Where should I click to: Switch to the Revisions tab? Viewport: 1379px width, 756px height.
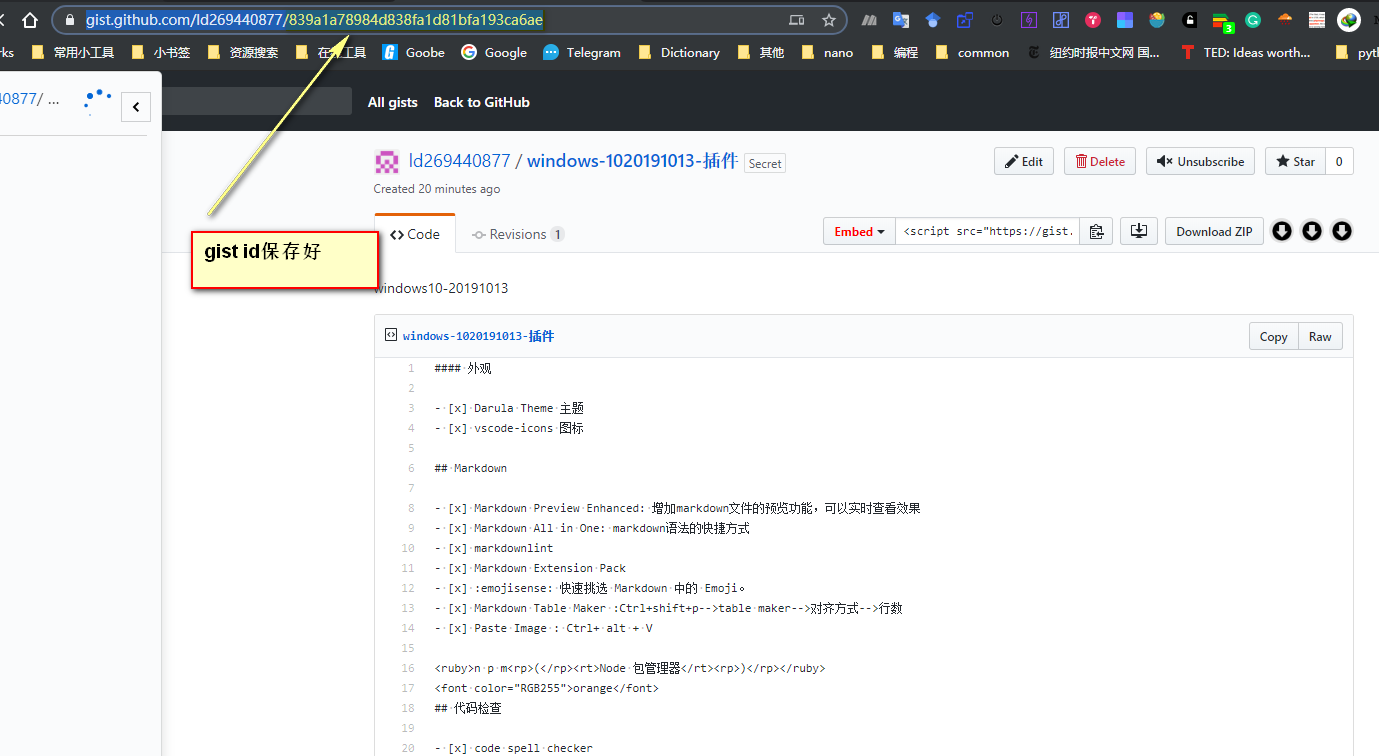(518, 234)
